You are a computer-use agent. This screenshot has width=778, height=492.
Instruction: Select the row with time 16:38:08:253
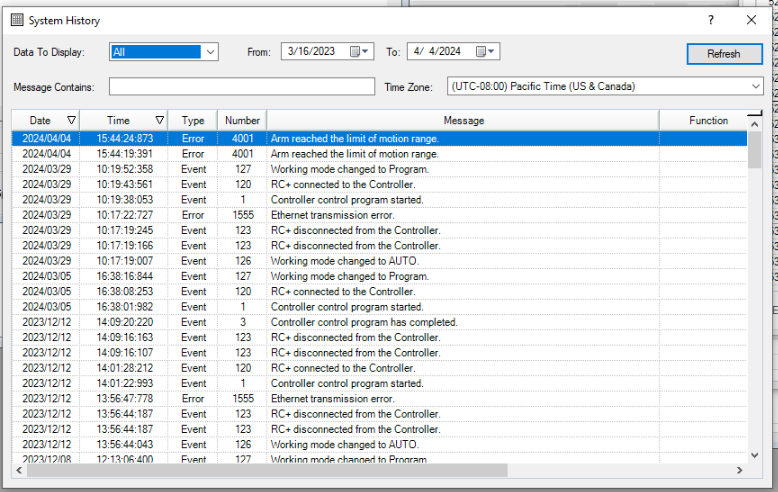pyautogui.click(x=380, y=292)
